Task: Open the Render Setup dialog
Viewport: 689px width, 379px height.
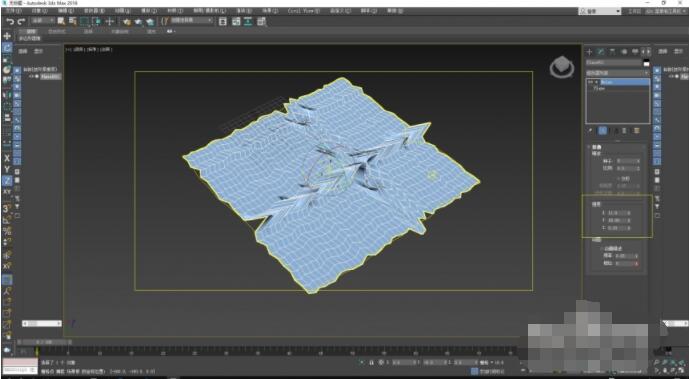Action: [127, 21]
